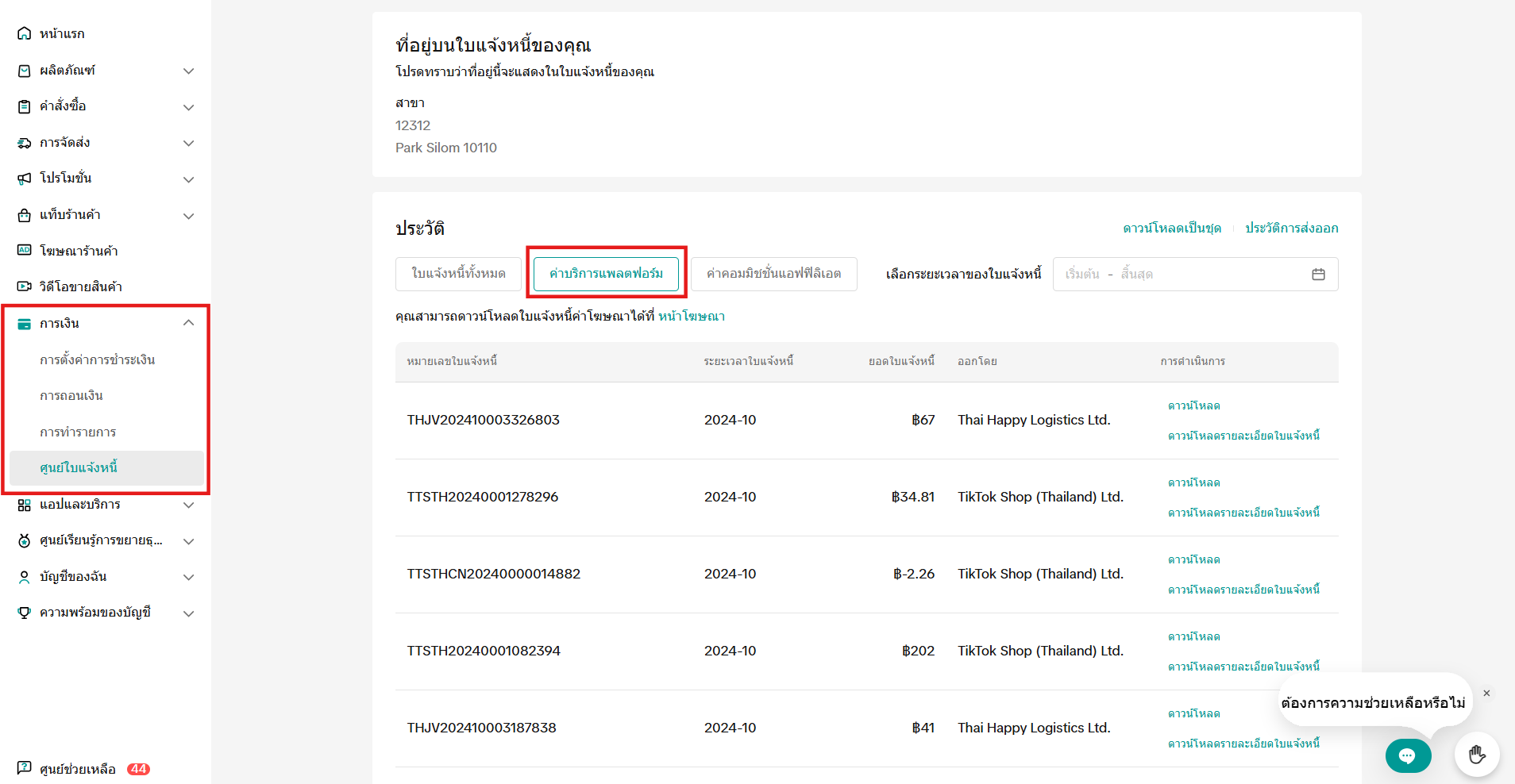Open ประวัติการส่งออก link

click(1291, 229)
